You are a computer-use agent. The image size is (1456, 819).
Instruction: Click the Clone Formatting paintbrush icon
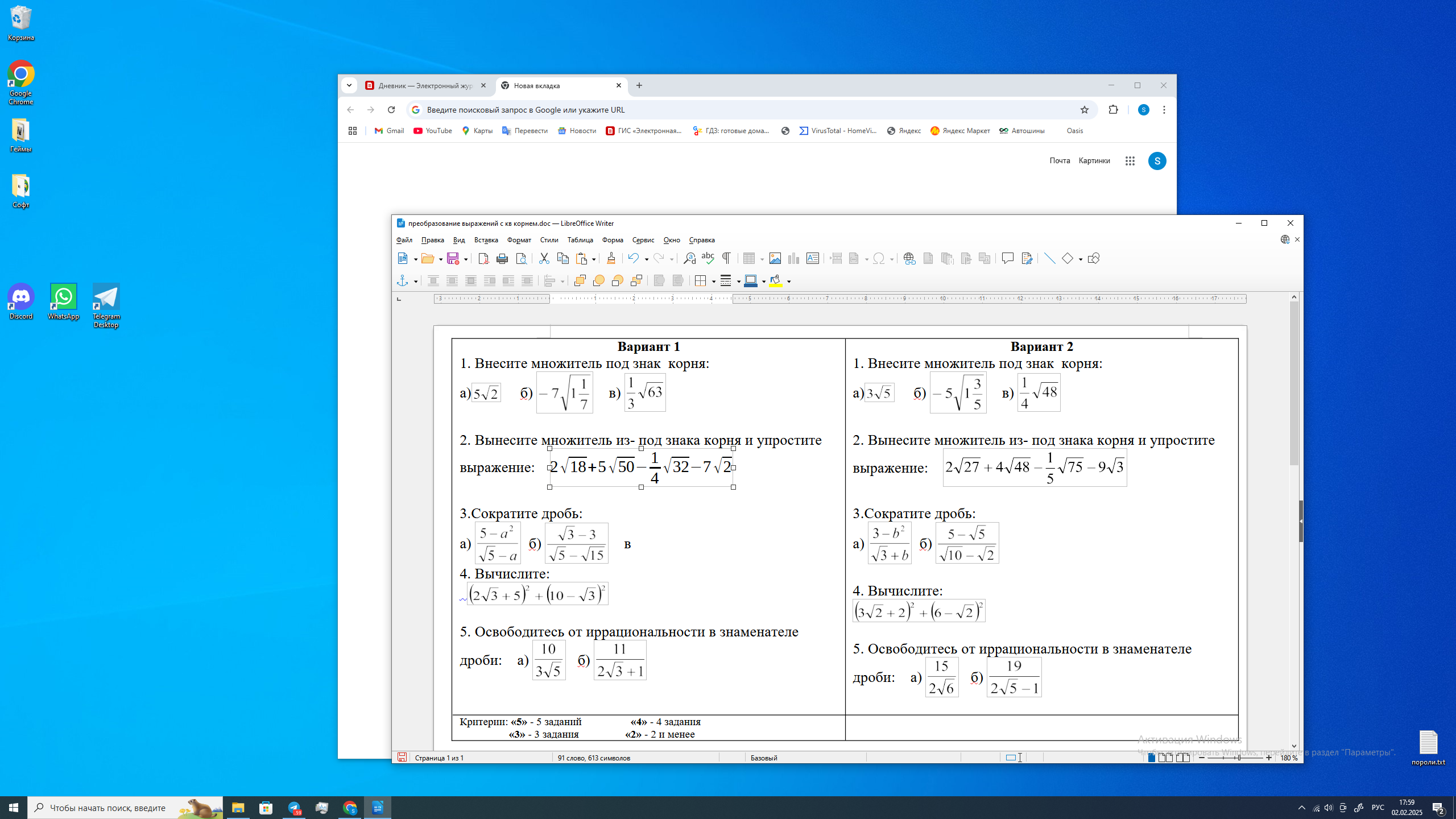[611, 259]
